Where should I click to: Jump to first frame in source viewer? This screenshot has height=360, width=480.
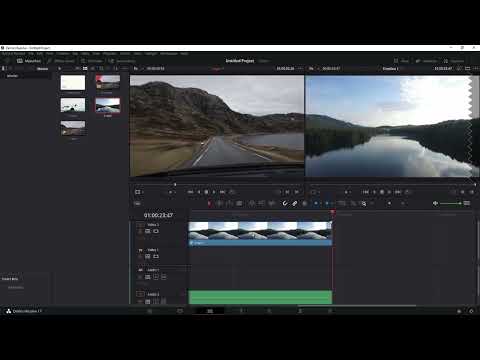(x=190, y=192)
